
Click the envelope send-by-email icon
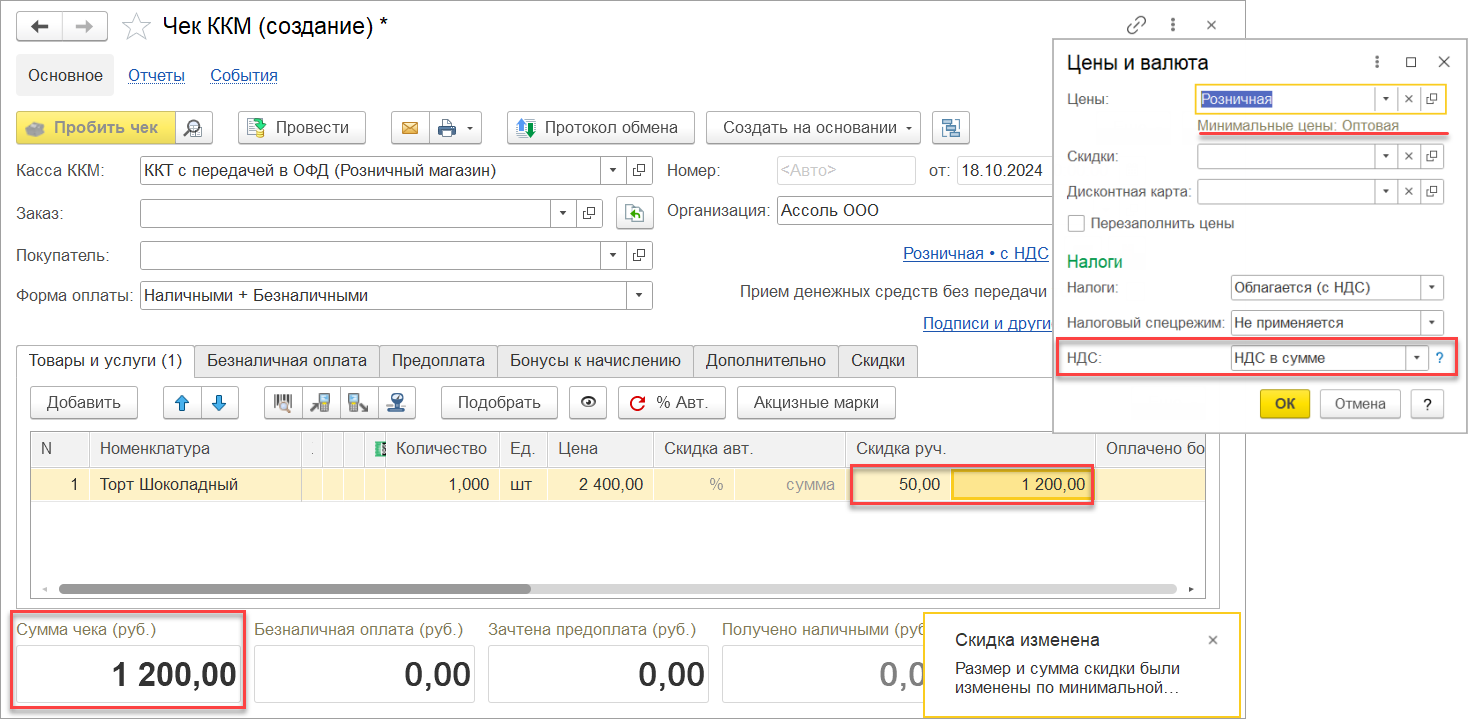[410, 128]
